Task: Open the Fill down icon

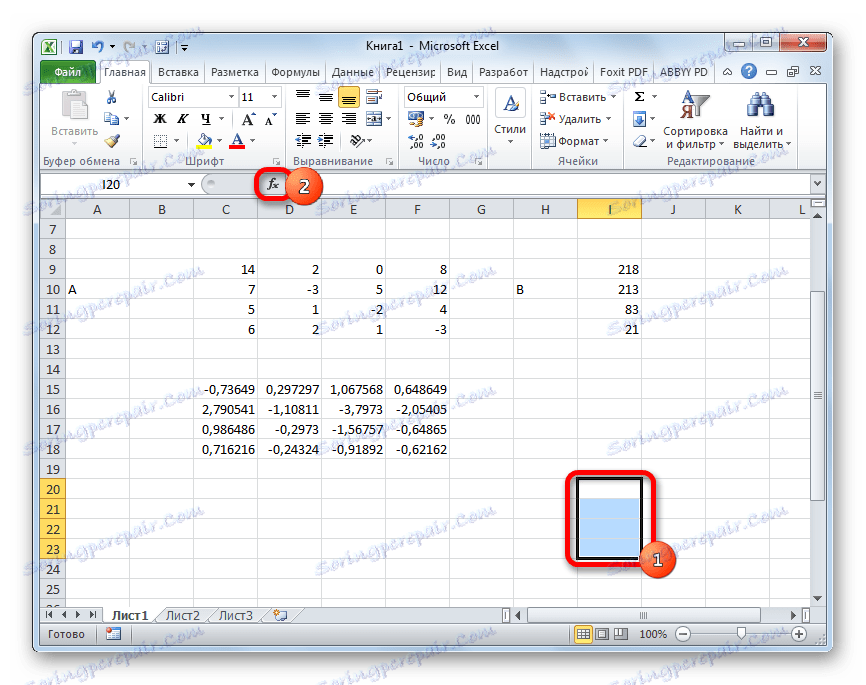Action: click(640, 119)
